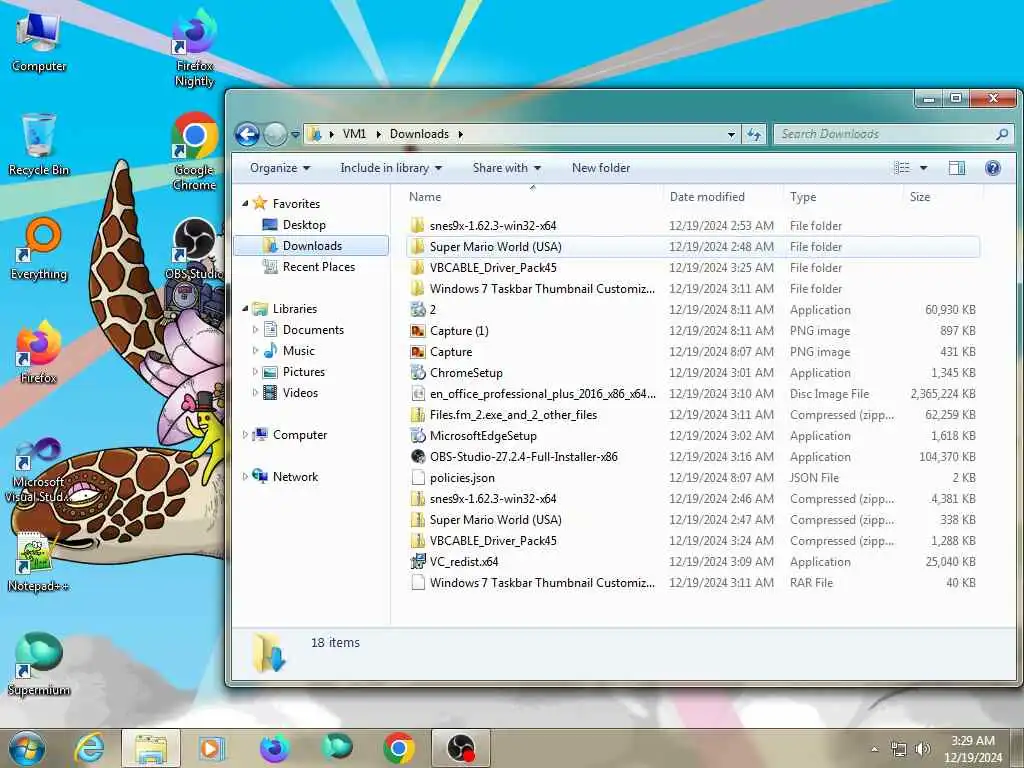This screenshot has width=1024, height=768.
Task: Click the Forward navigation arrow in Explorer
Action: point(275,135)
